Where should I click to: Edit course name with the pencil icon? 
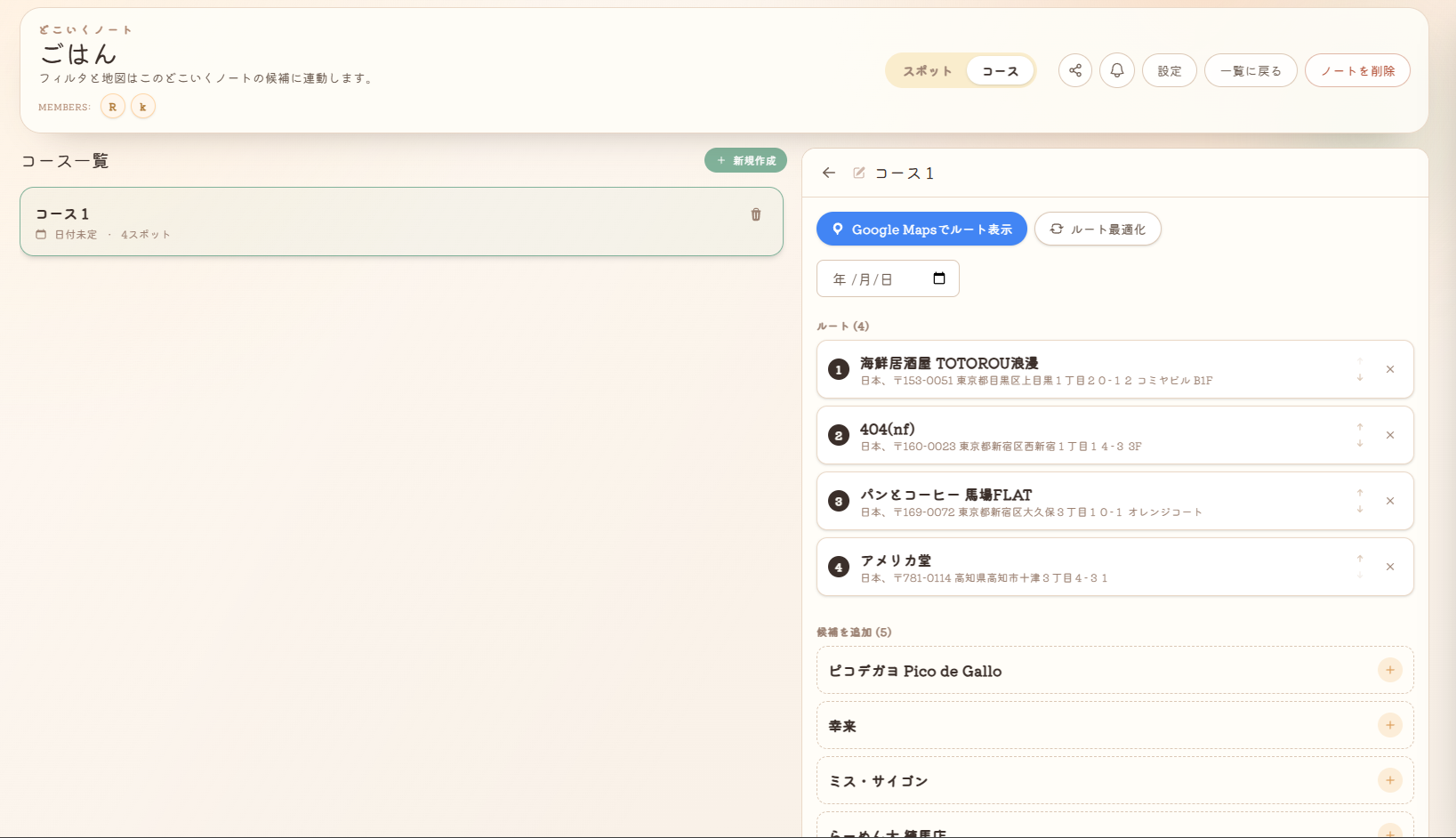click(858, 173)
